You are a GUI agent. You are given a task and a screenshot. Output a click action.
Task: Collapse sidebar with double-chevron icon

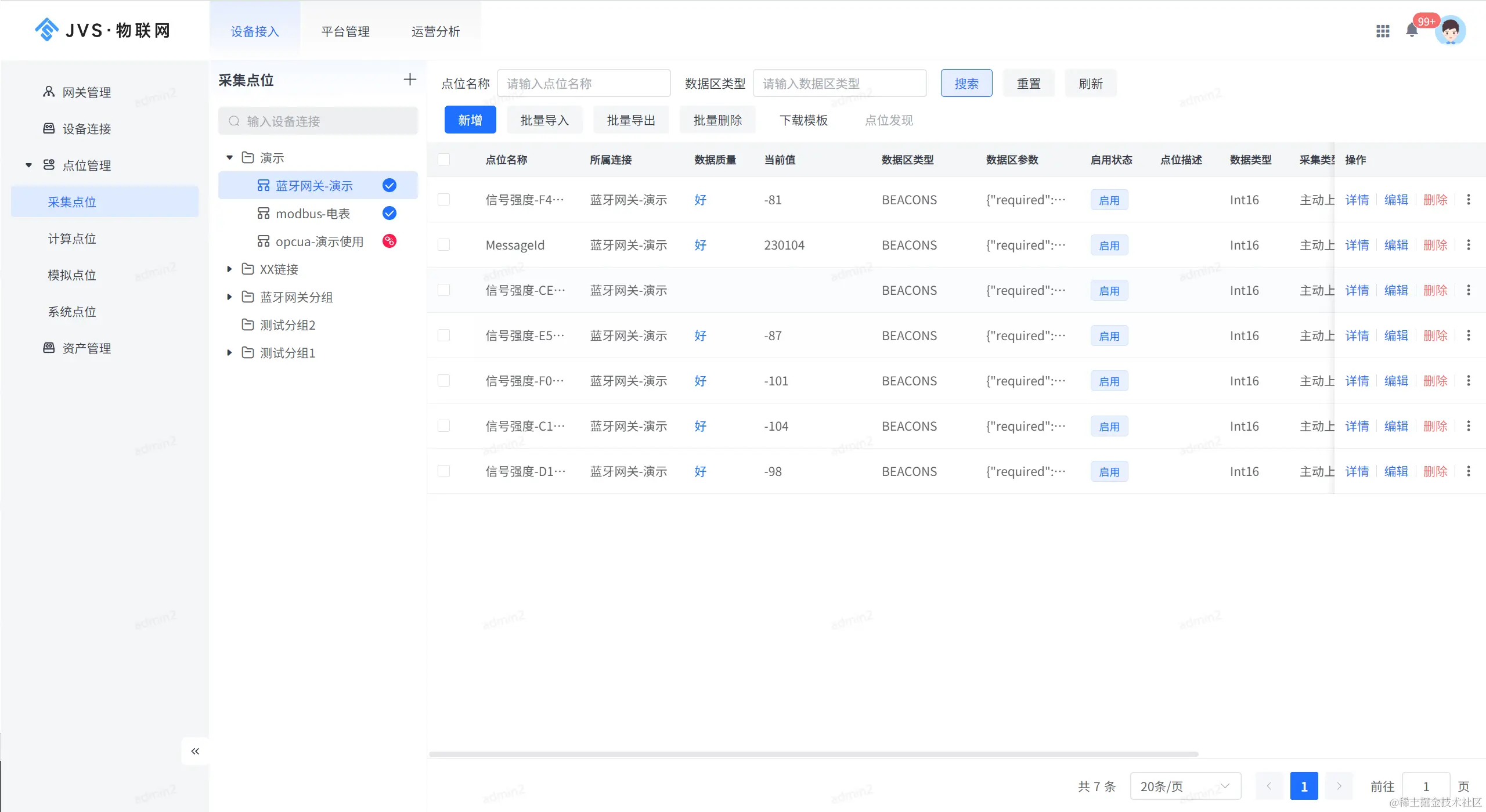click(195, 751)
